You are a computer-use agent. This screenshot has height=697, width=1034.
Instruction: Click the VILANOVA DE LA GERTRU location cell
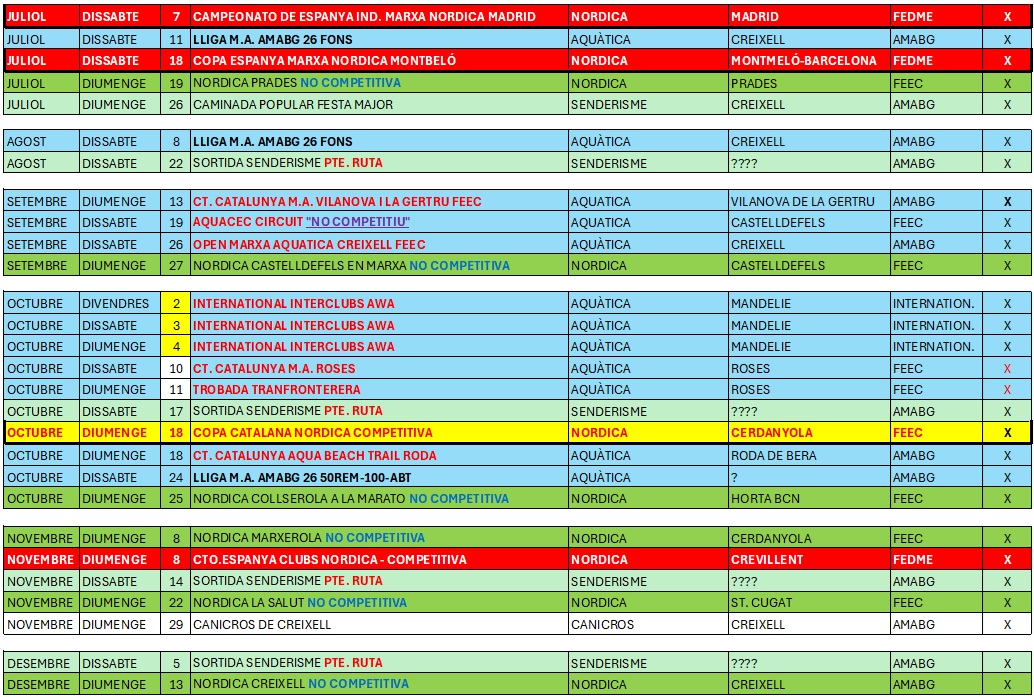click(803, 202)
